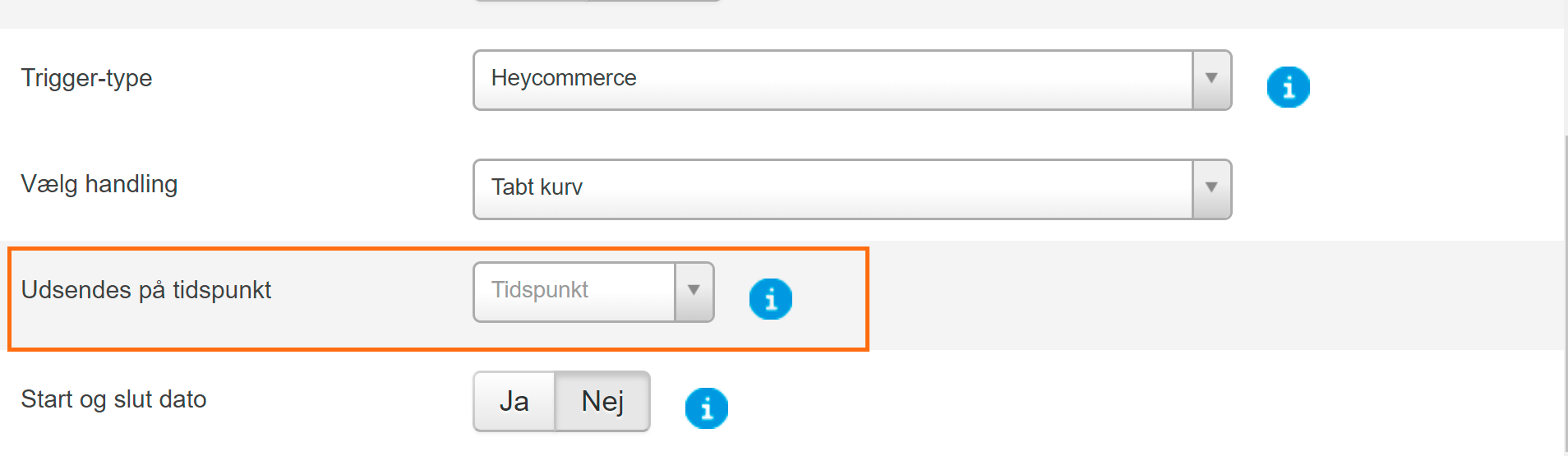1568x456 pixels.
Task: Click the orange highlight frame border
Action: point(438,248)
